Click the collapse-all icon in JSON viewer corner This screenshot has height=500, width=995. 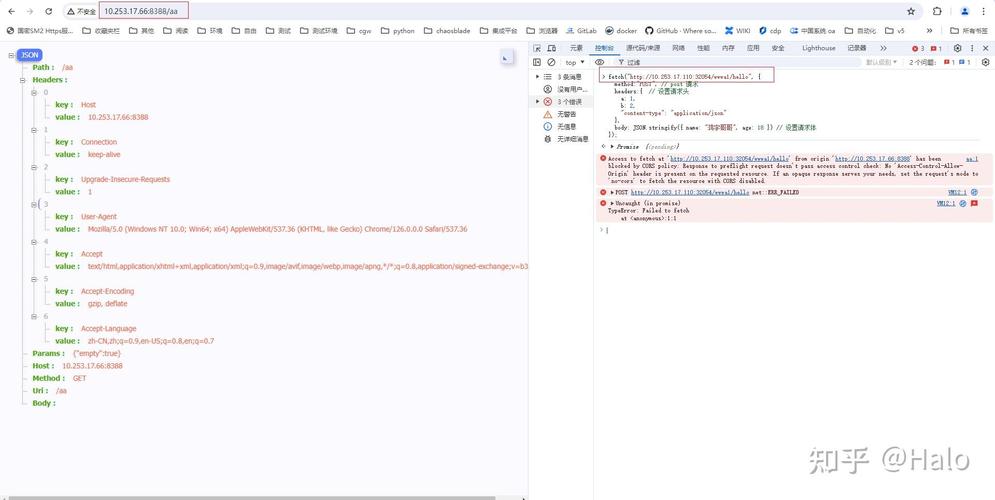[506, 58]
